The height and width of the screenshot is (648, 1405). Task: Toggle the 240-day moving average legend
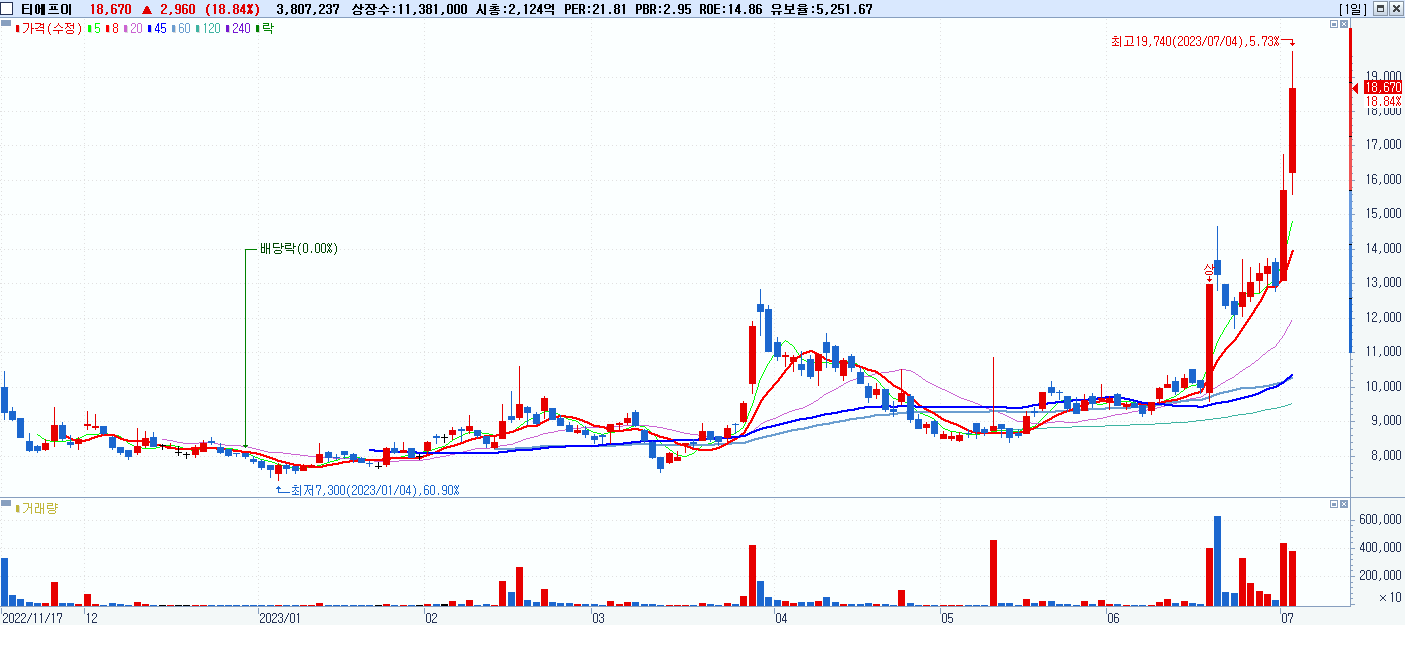(239, 29)
